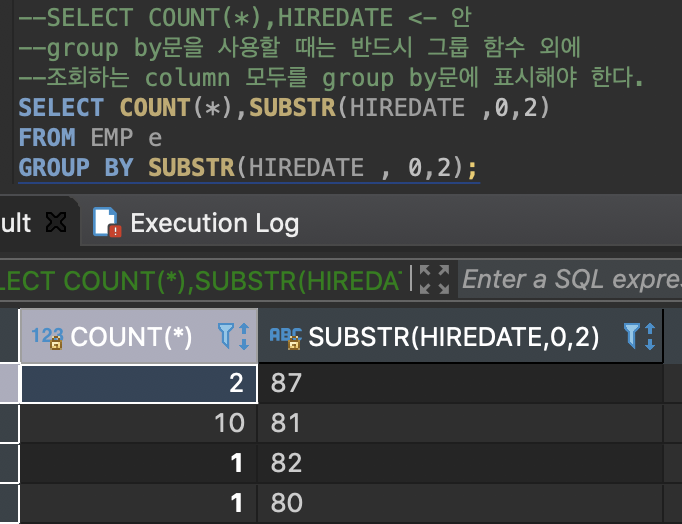
Task: Click the row header of the 87 row
Action: pyautogui.click(x=9, y=384)
